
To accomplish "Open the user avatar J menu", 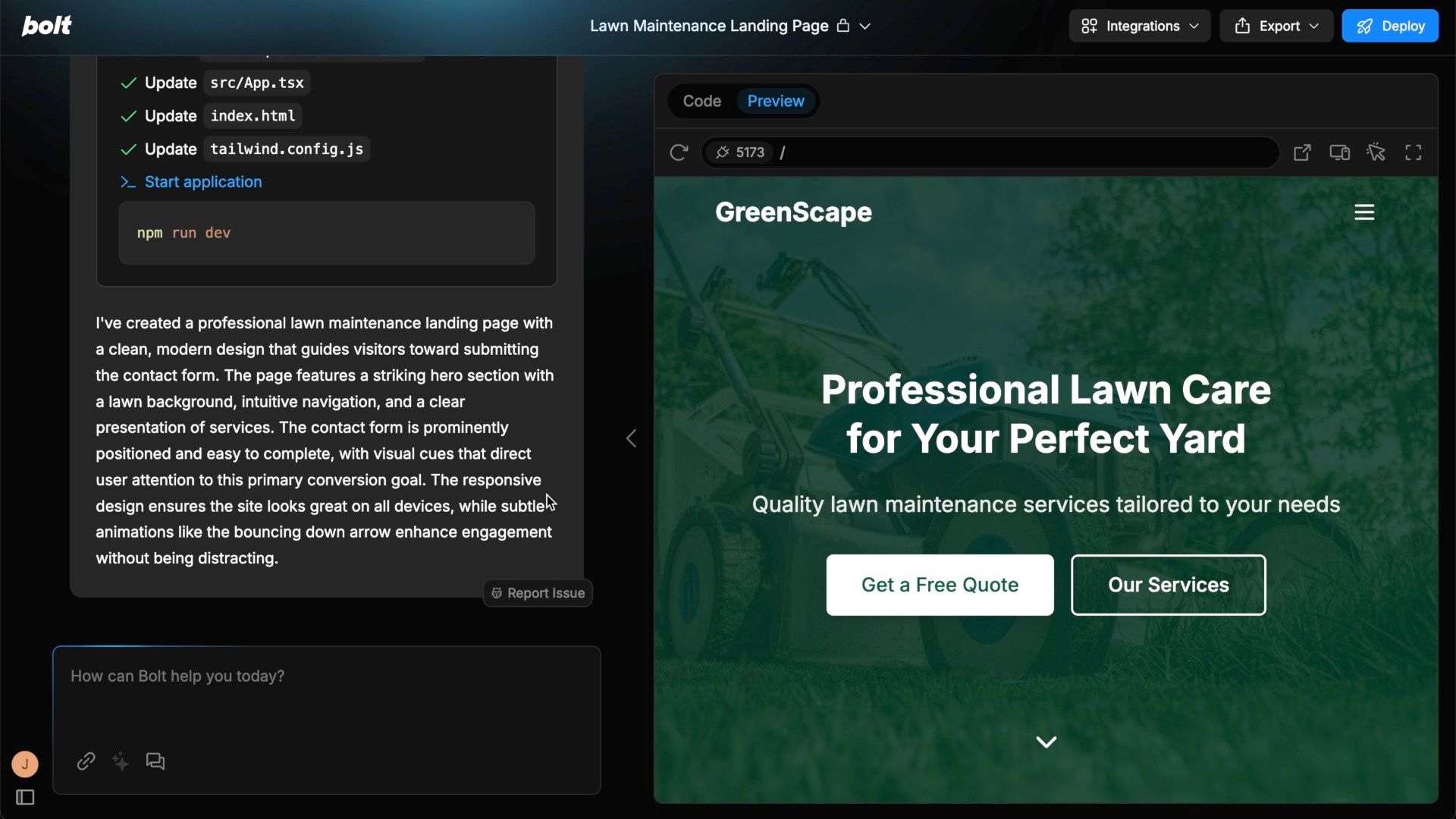I will click(25, 764).
